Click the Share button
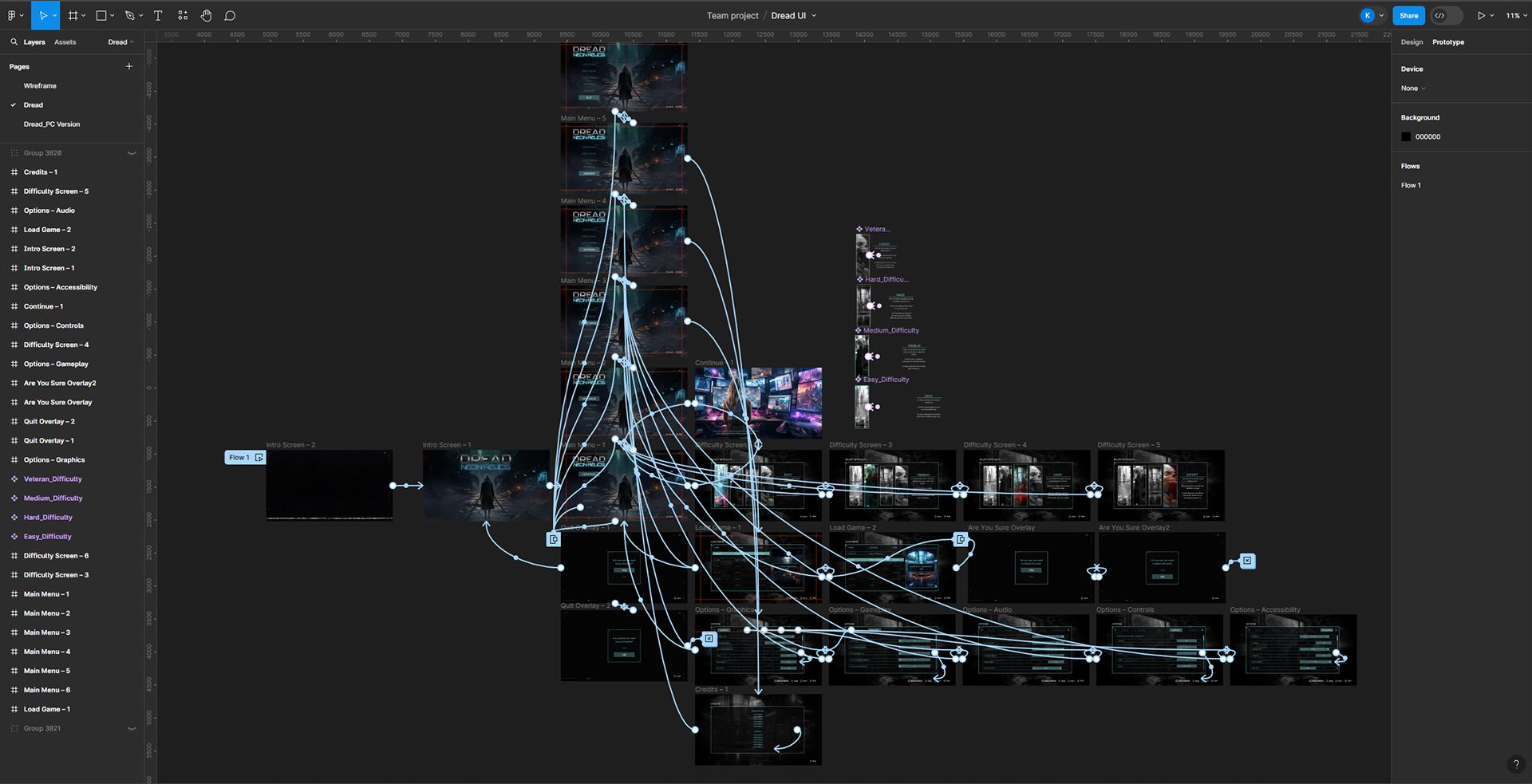Image resolution: width=1532 pixels, height=784 pixels. tap(1409, 15)
